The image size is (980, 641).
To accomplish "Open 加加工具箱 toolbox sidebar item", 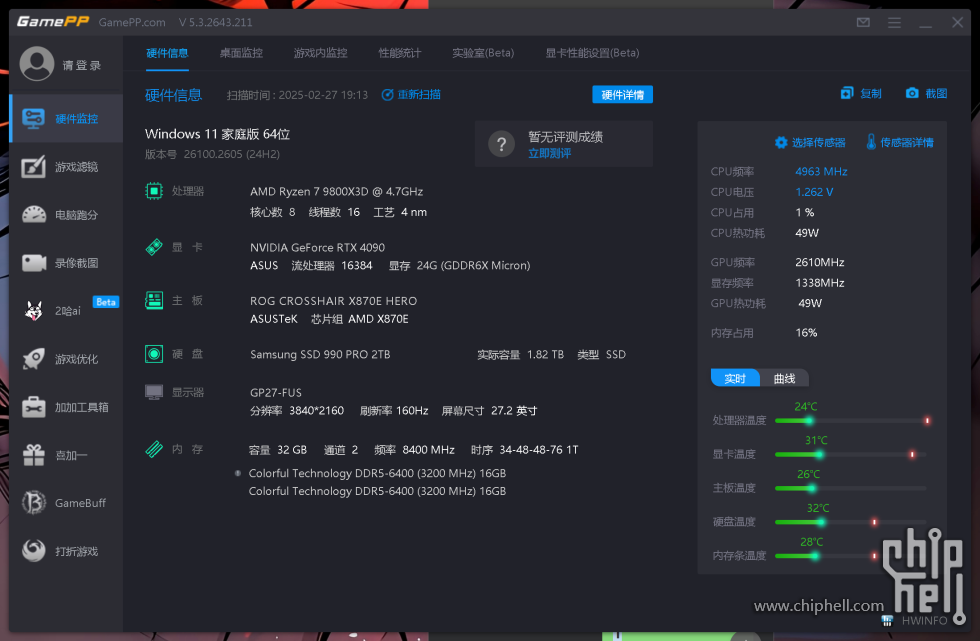I will pos(66,407).
